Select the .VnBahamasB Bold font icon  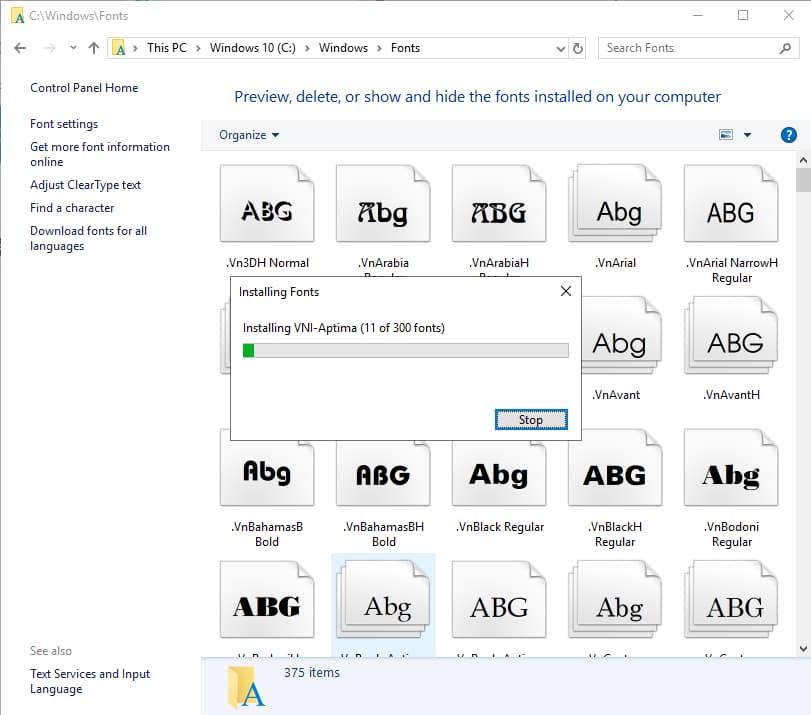point(267,475)
